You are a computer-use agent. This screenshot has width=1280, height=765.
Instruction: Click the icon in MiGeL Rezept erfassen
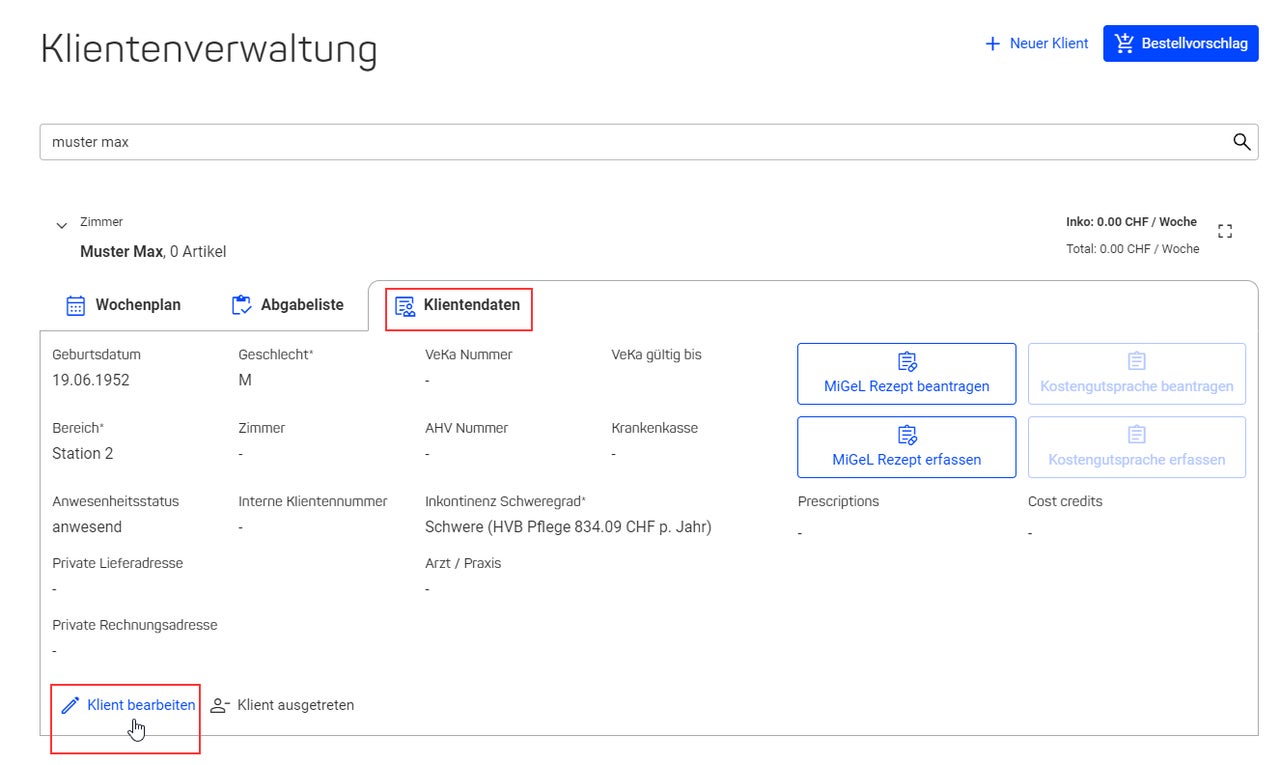[907, 435]
